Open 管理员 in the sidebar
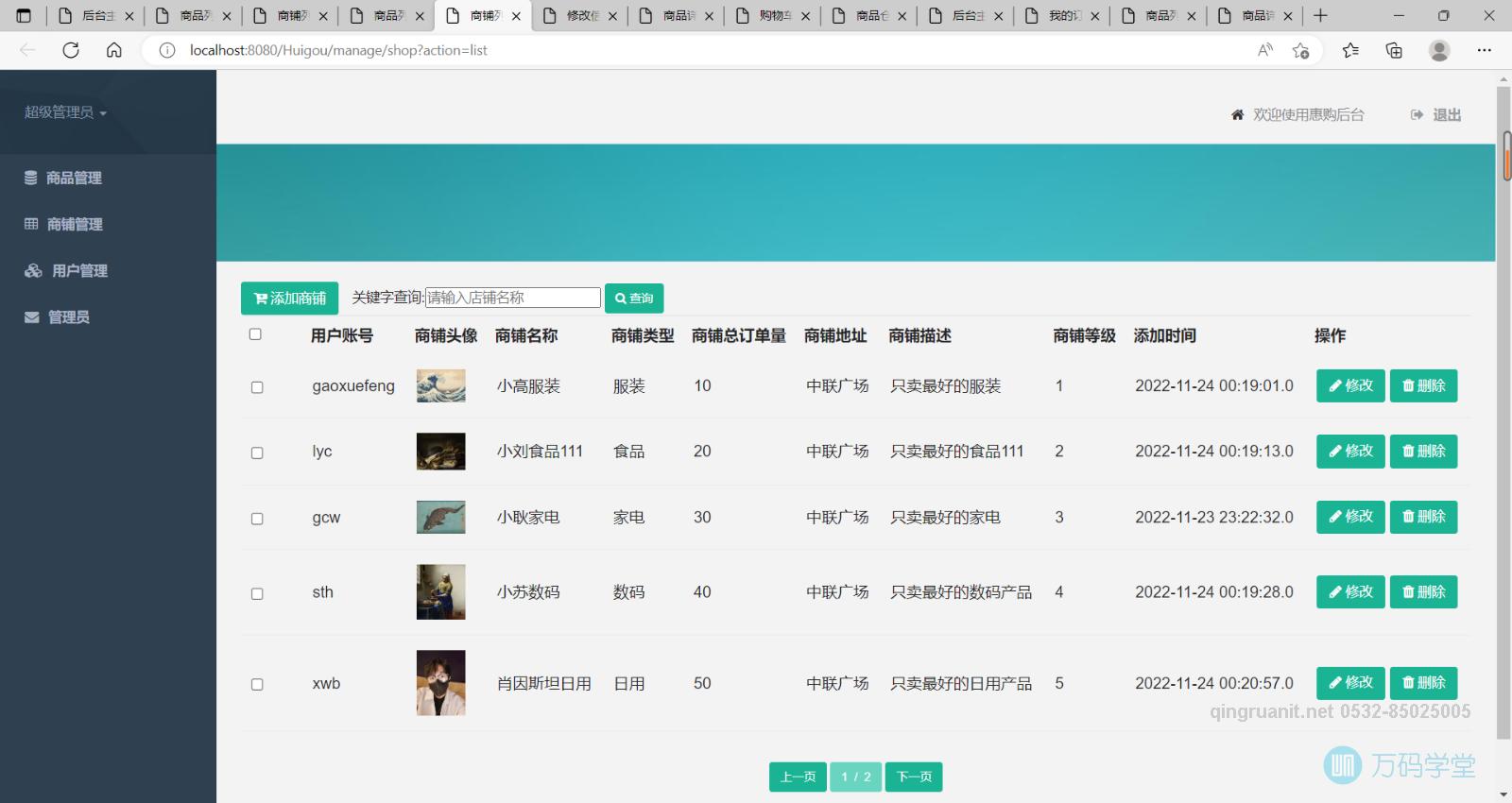The image size is (1512, 803). pyautogui.click(x=57, y=316)
